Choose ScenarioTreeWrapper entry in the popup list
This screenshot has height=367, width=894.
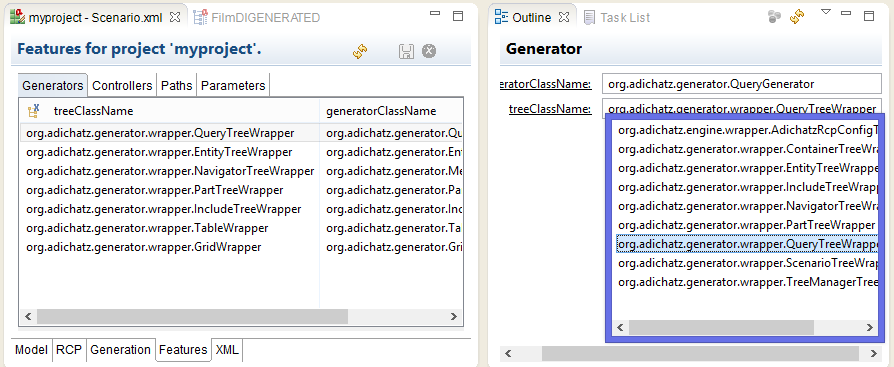(747, 263)
